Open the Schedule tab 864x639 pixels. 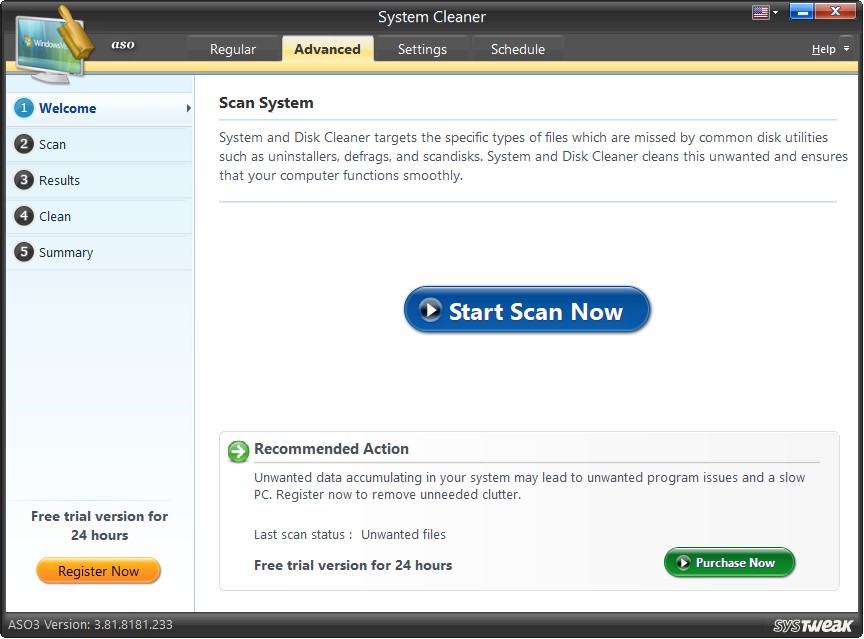(517, 48)
